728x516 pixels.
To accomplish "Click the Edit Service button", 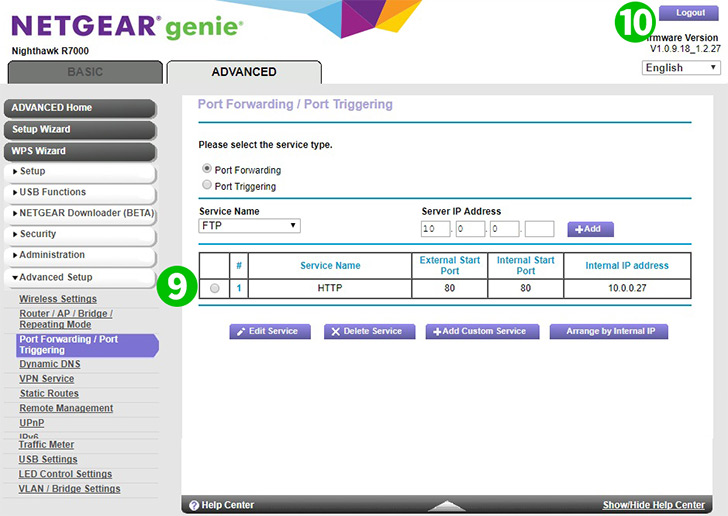I will coord(270,332).
